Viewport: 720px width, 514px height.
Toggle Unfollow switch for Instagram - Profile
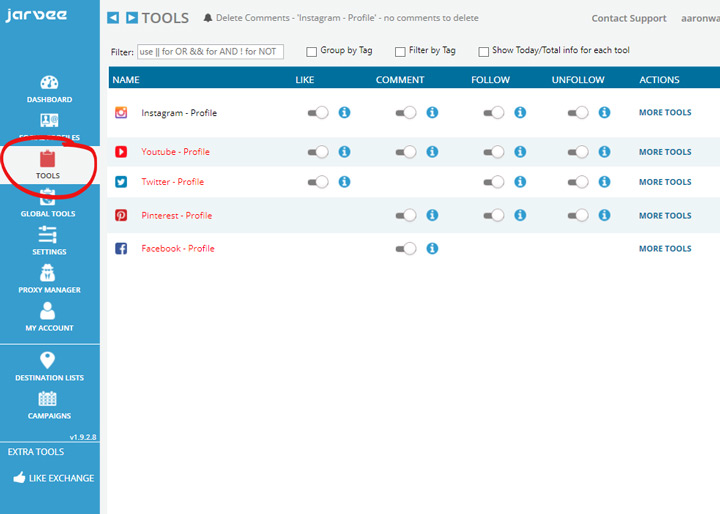point(578,113)
